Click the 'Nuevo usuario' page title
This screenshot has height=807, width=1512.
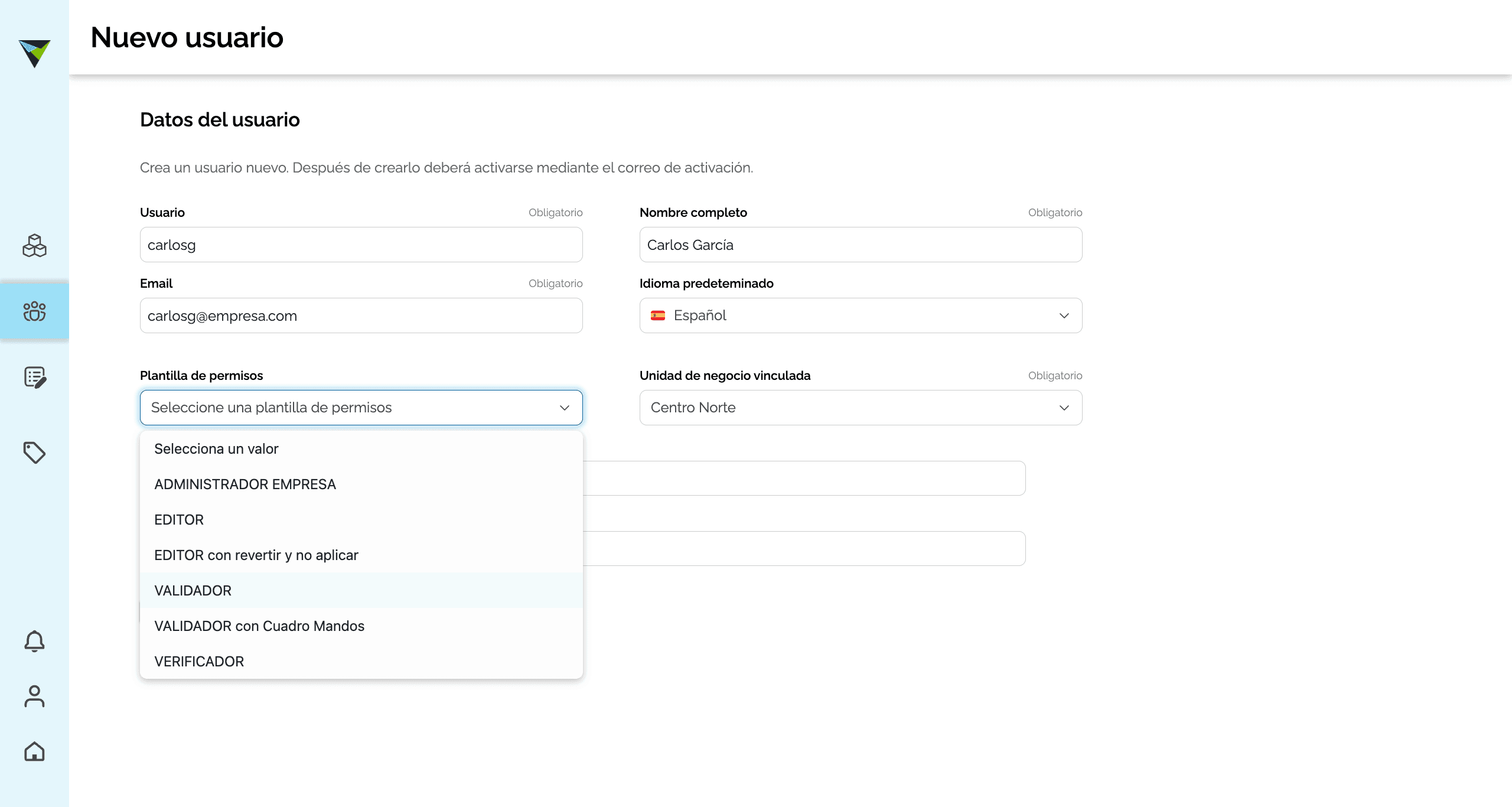click(x=187, y=38)
